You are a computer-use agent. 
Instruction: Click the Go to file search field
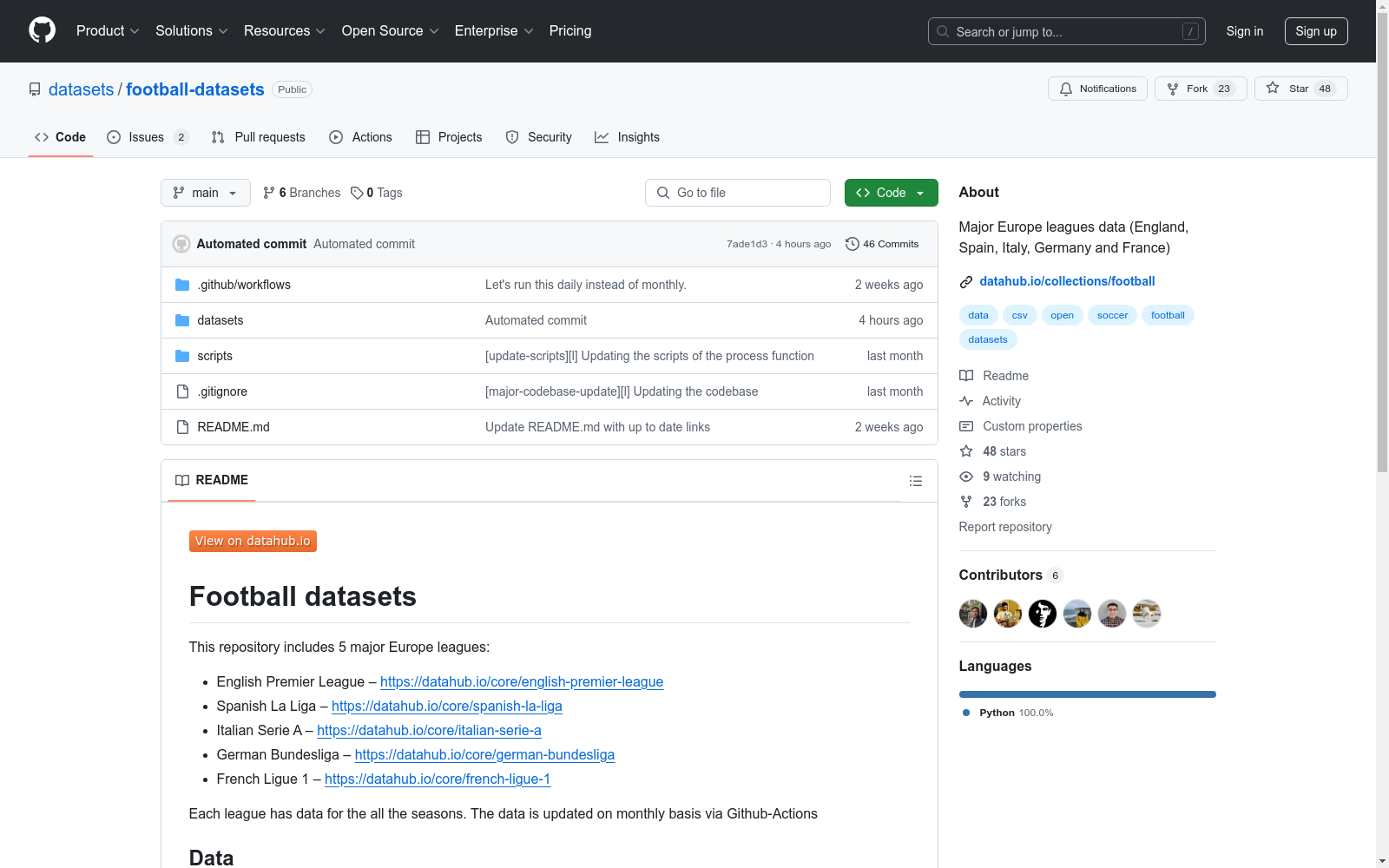coord(738,193)
